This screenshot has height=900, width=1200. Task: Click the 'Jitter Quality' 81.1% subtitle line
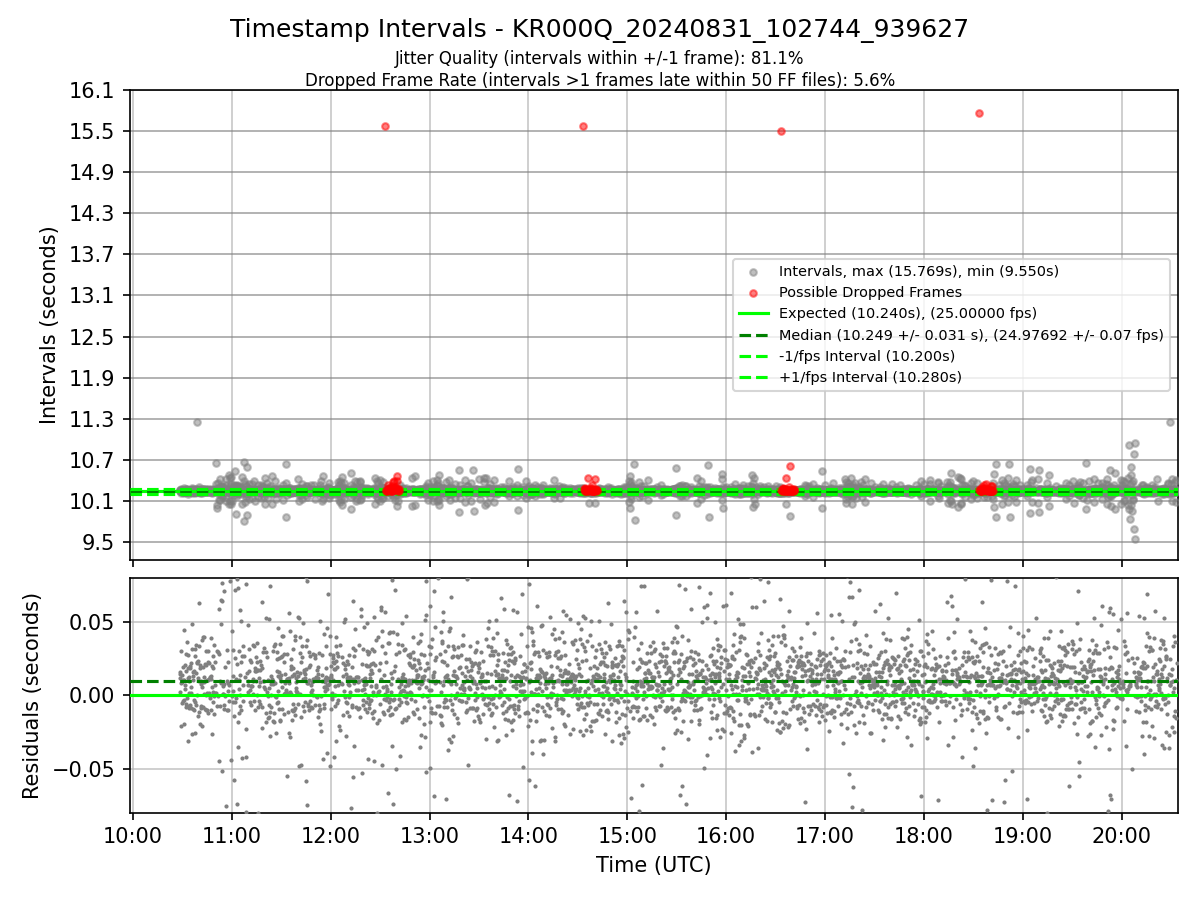pos(599,58)
